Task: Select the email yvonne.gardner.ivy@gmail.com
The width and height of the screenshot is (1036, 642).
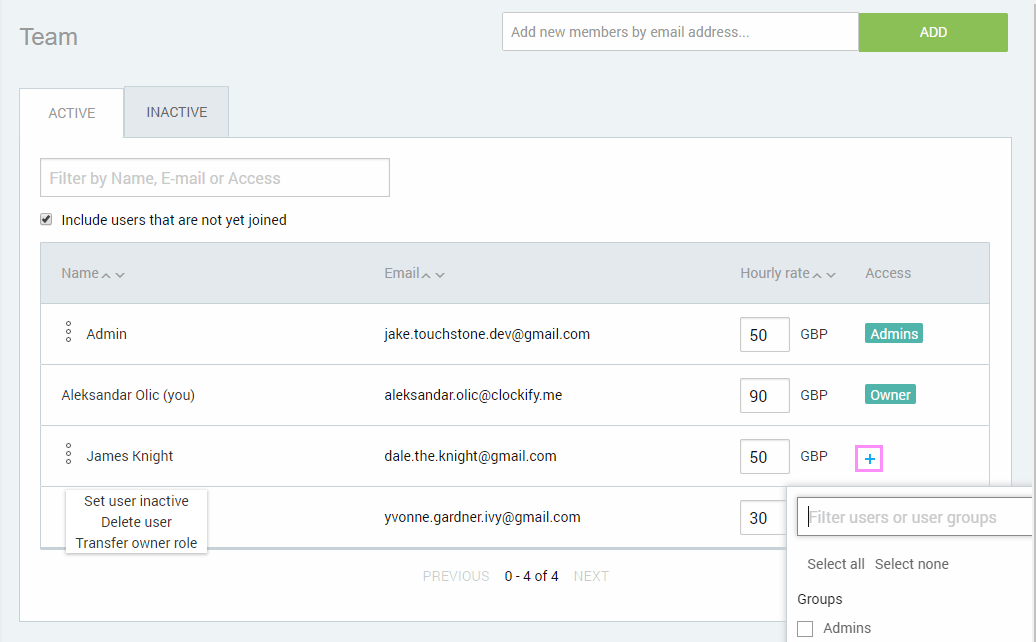Action: [x=482, y=517]
